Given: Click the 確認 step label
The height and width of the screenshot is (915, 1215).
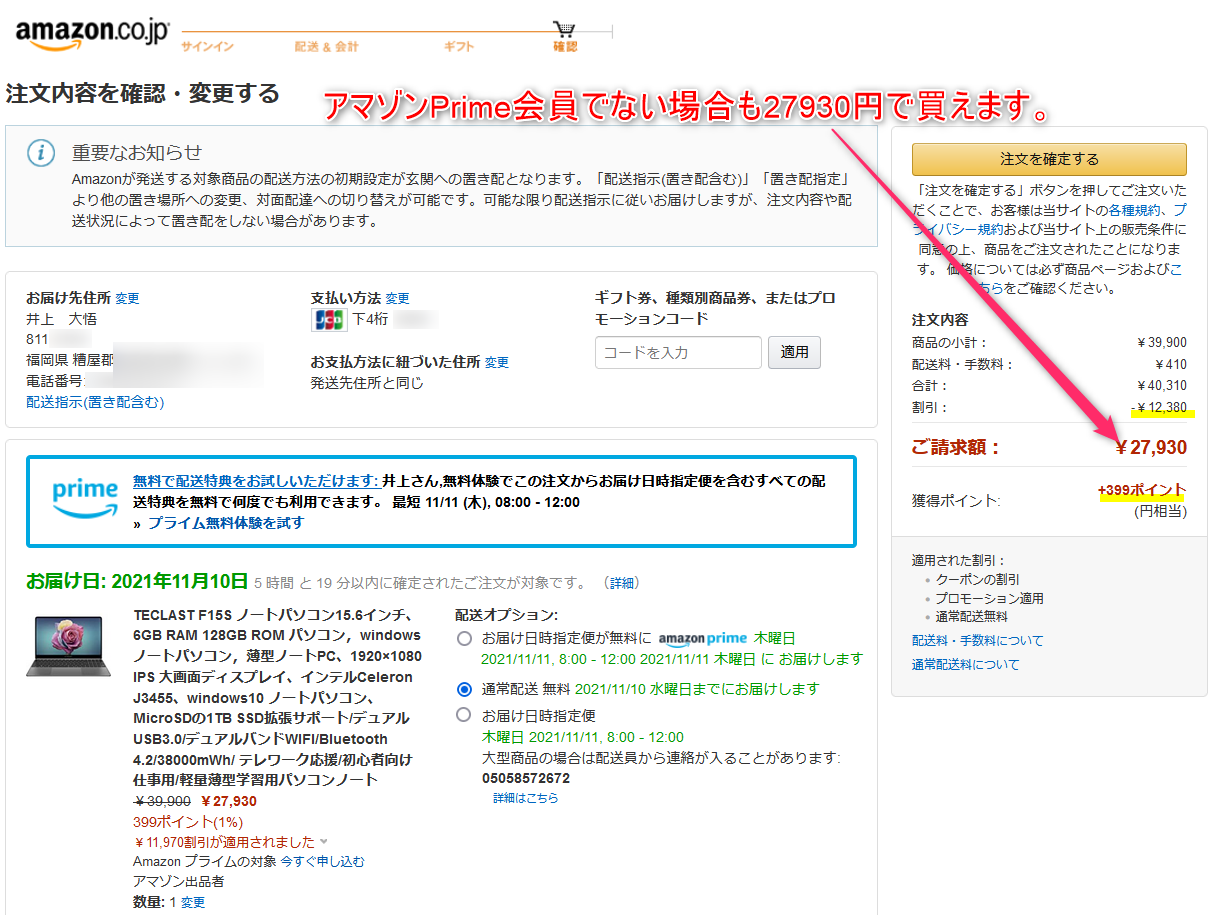Looking at the screenshot, I should click(565, 46).
